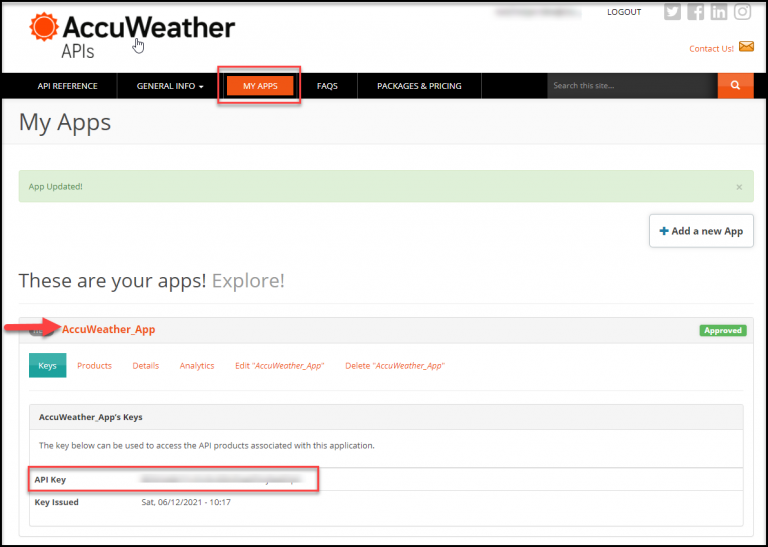This screenshot has height=547, width=768.
Task: Click the Contact Us envelope icon
Action: tap(746, 47)
